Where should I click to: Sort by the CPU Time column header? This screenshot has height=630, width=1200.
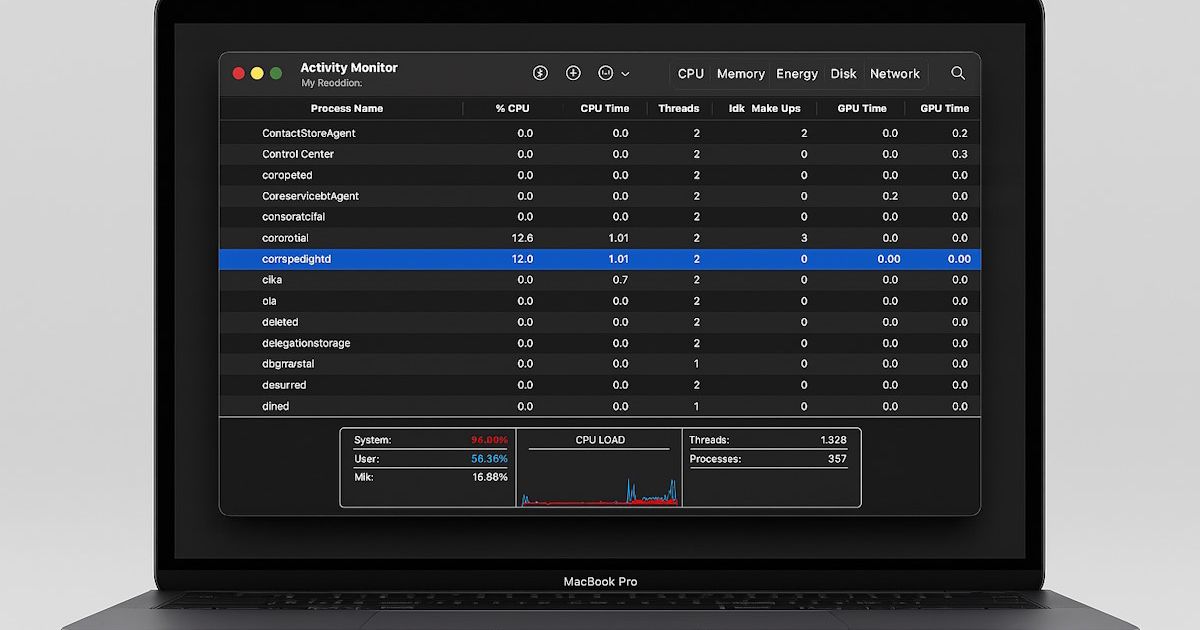pyautogui.click(x=605, y=108)
